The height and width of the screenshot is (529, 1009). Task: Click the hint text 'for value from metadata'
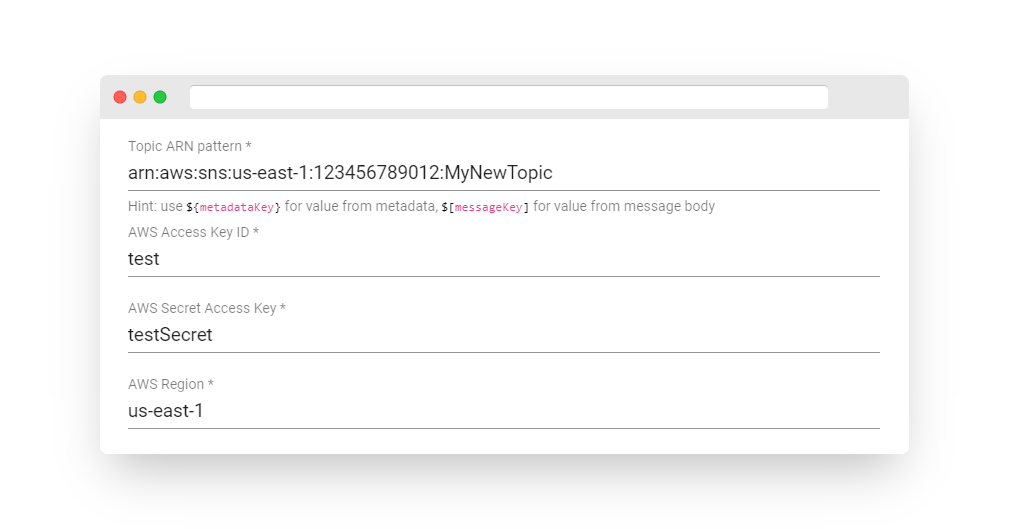361,207
